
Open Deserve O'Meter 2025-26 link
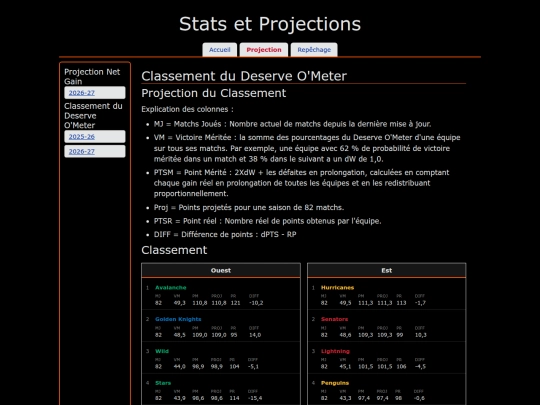point(95,137)
